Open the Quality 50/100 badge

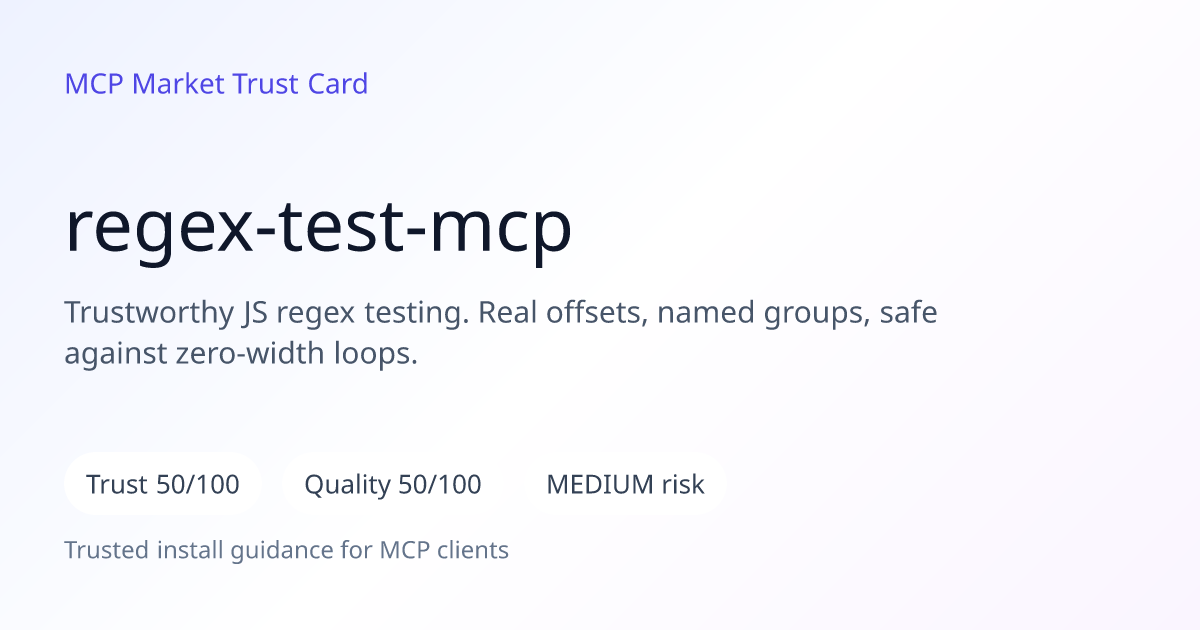point(393,485)
